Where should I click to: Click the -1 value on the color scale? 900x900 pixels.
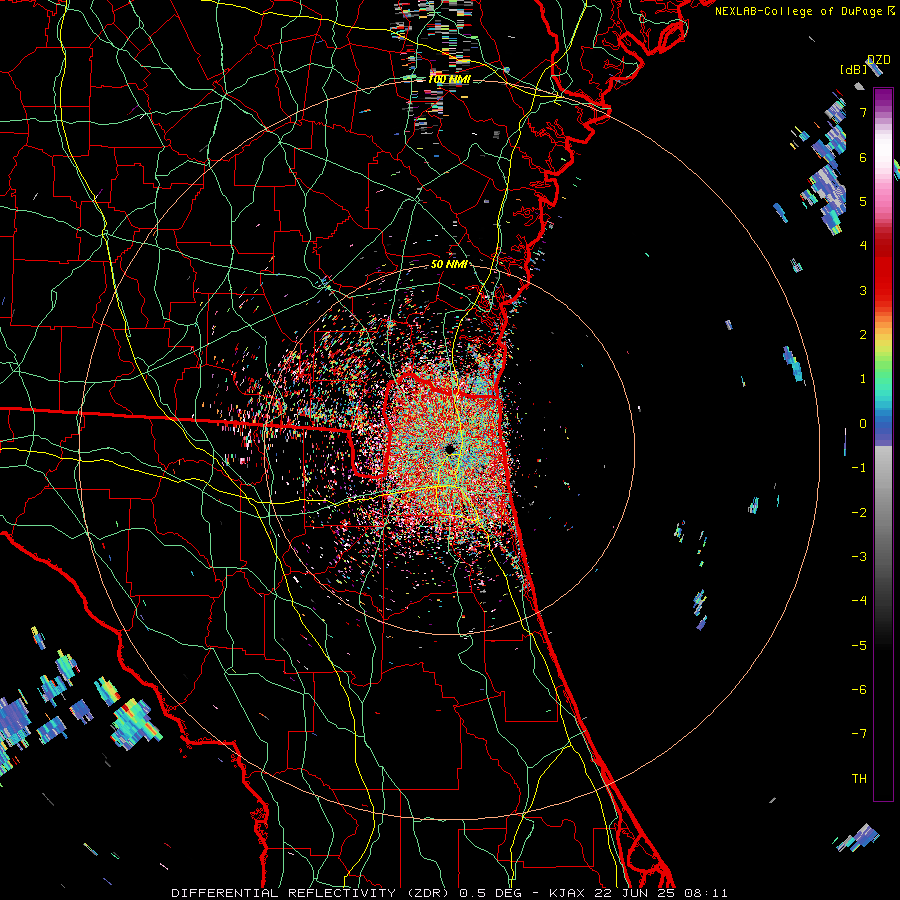click(x=859, y=468)
